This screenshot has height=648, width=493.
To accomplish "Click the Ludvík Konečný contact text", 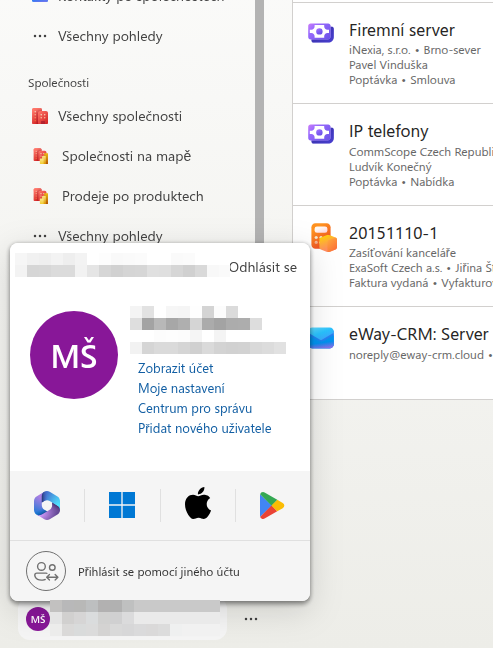I will pyautogui.click(x=390, y=167).
